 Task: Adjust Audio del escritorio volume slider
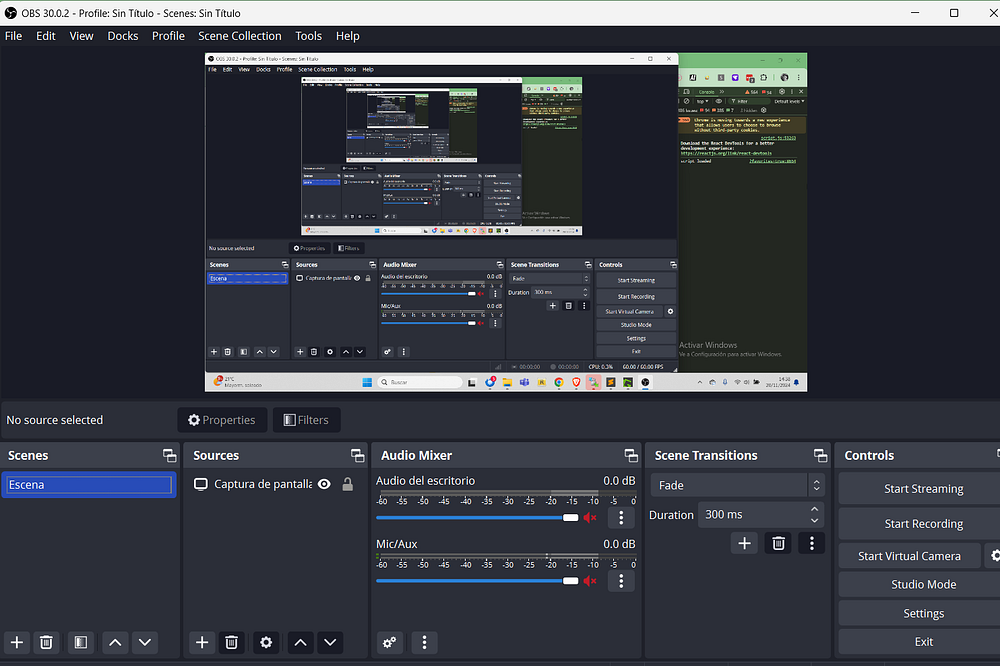point(477,517)
